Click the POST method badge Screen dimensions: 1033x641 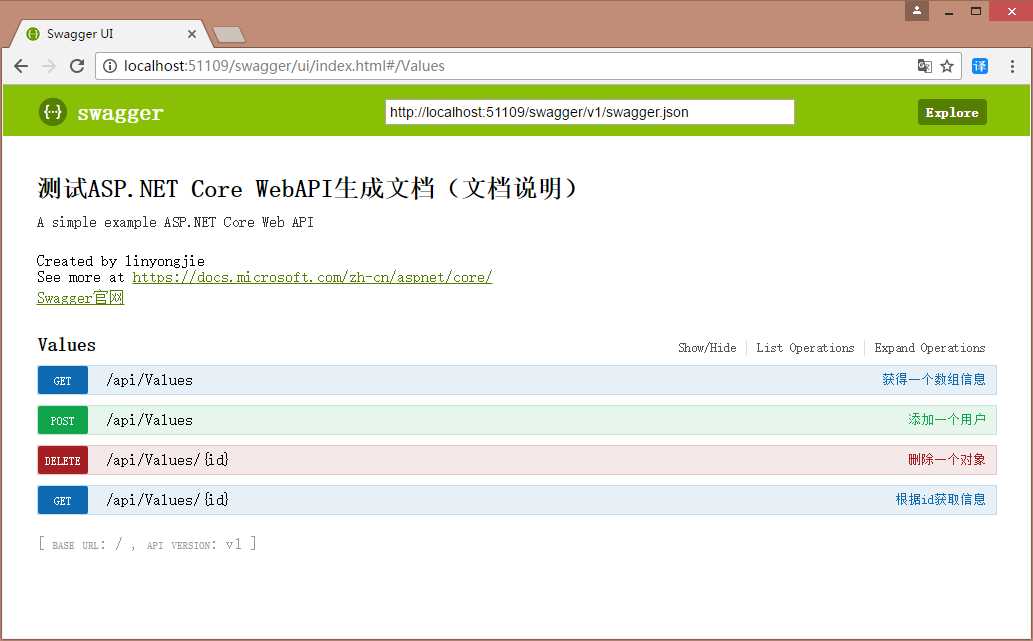pos(63,420)
